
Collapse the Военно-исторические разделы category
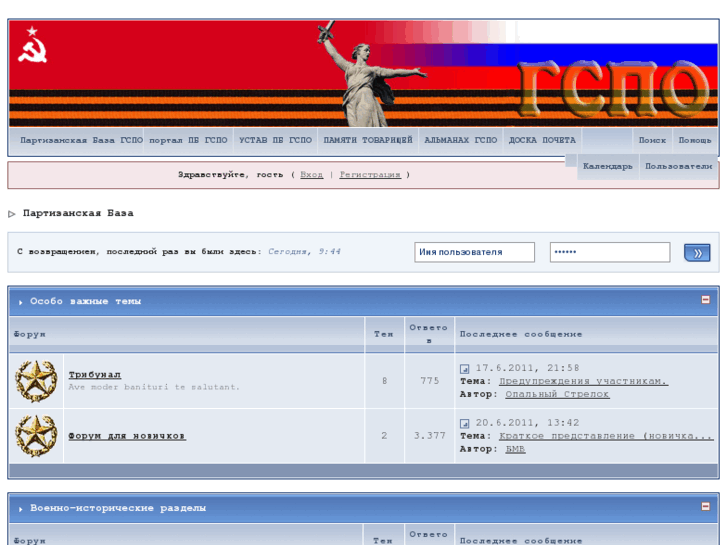[x=705, y=507]
